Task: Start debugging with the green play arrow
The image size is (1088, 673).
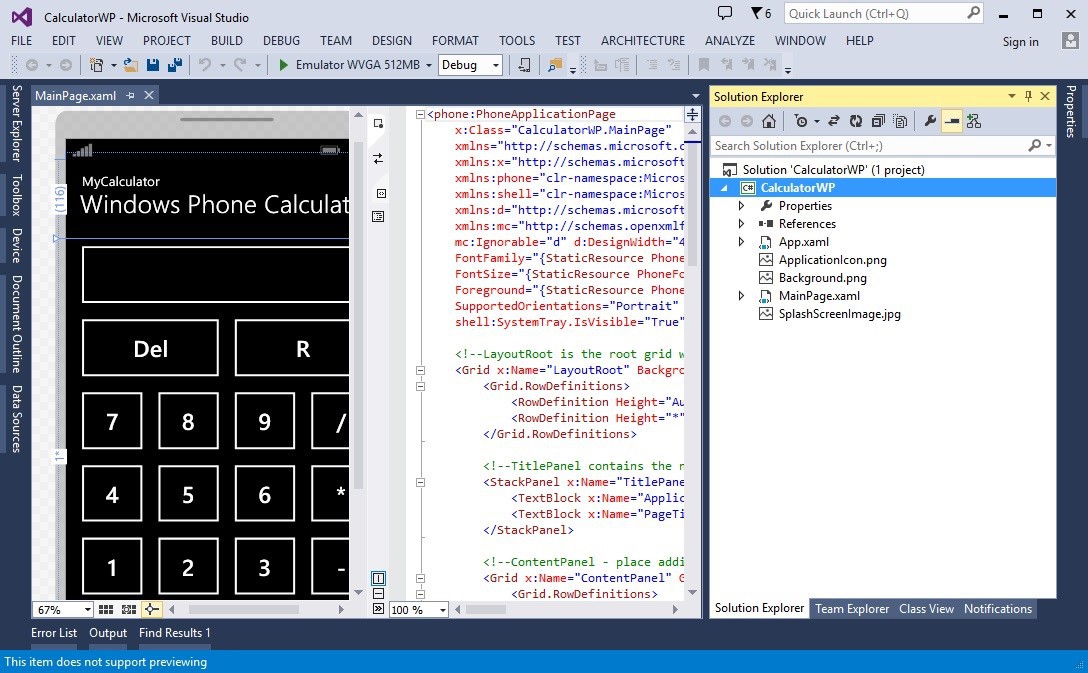Action: click(284, 65)
